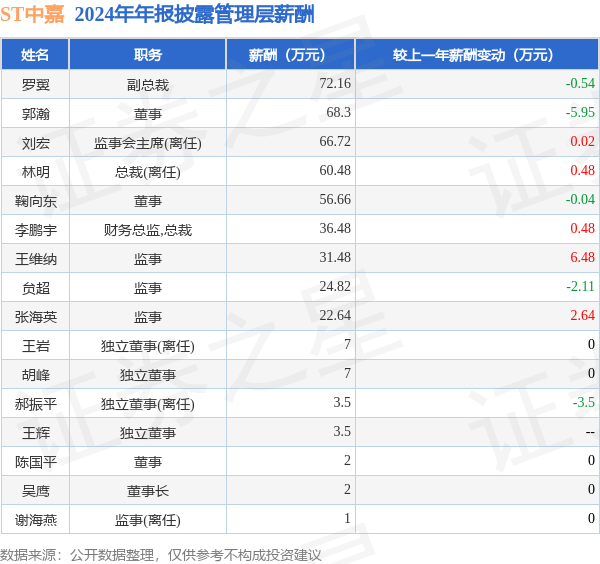
Task: Select the 数据来源 footnote text
Action: point(161,555)
